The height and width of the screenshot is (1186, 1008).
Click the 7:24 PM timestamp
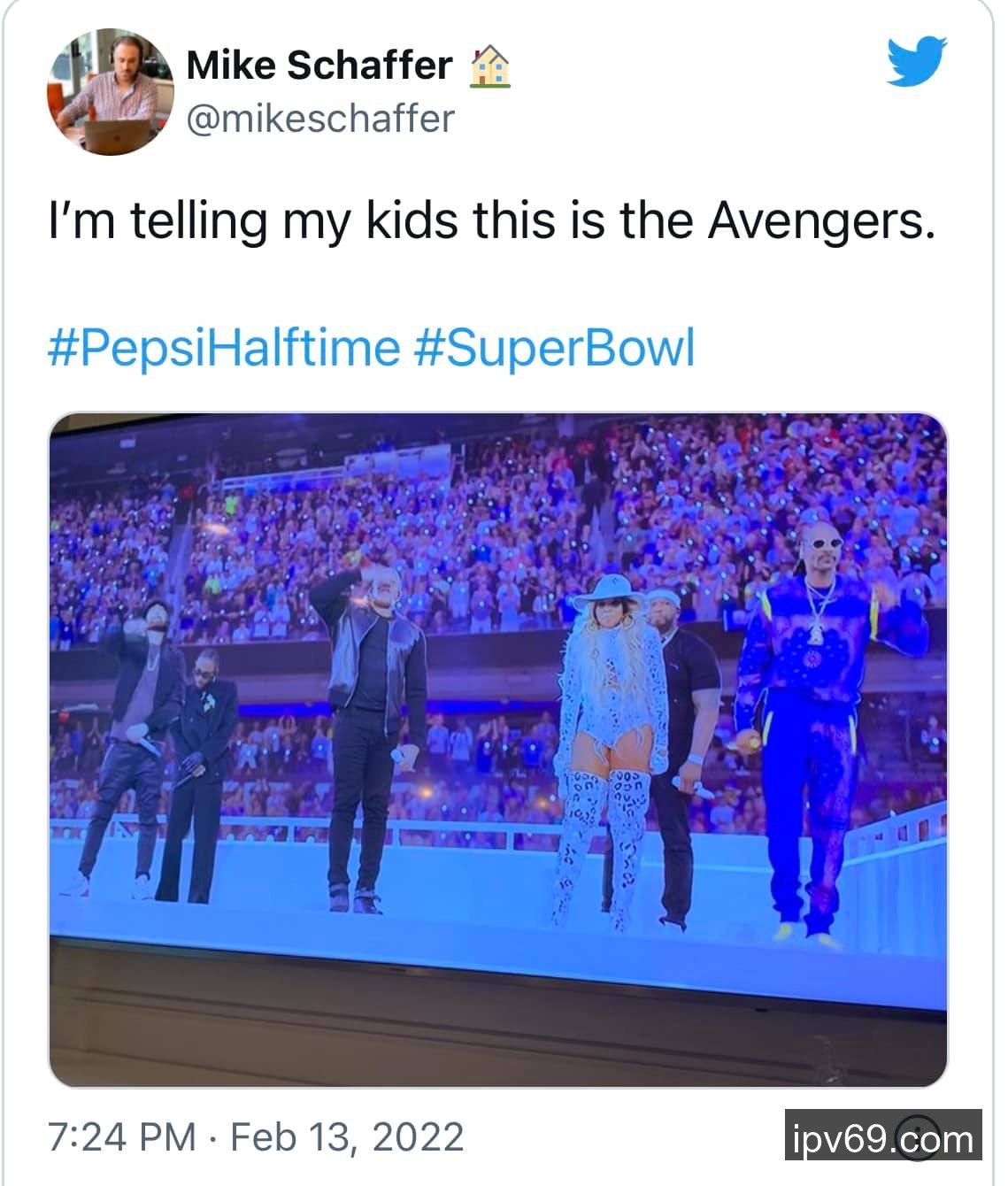(x=122, y=1136)
